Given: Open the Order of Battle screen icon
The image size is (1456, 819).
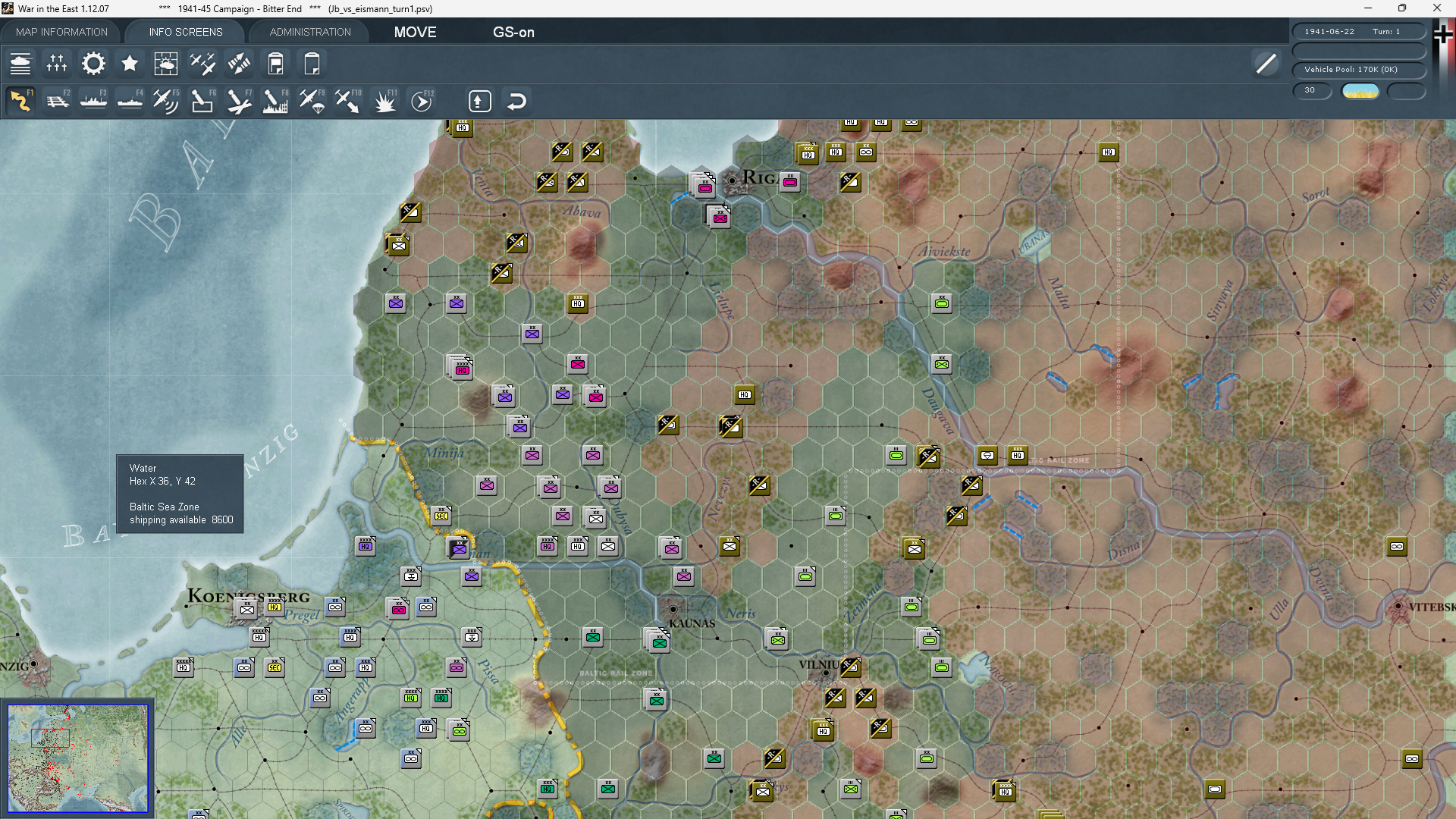Looking at the screenshot, I should tap(20, 64).
